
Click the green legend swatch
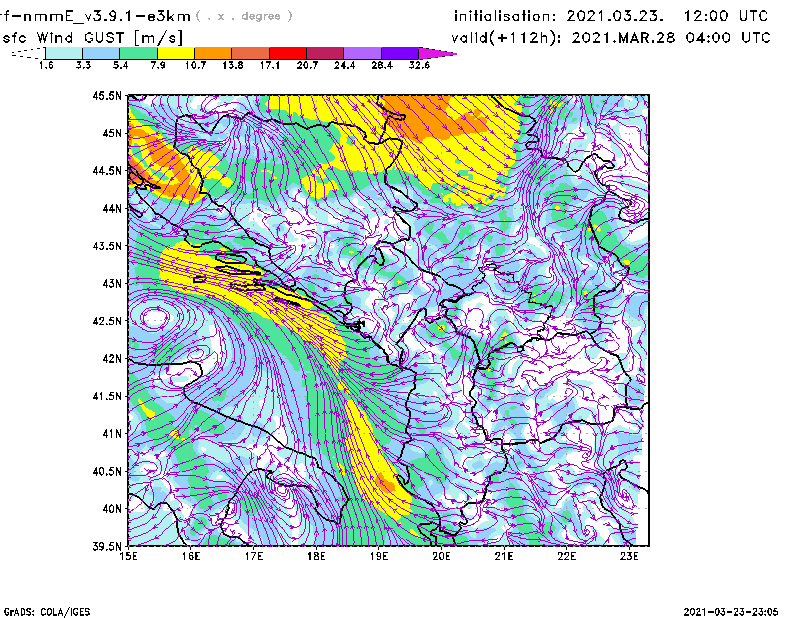tap(138, 53)
